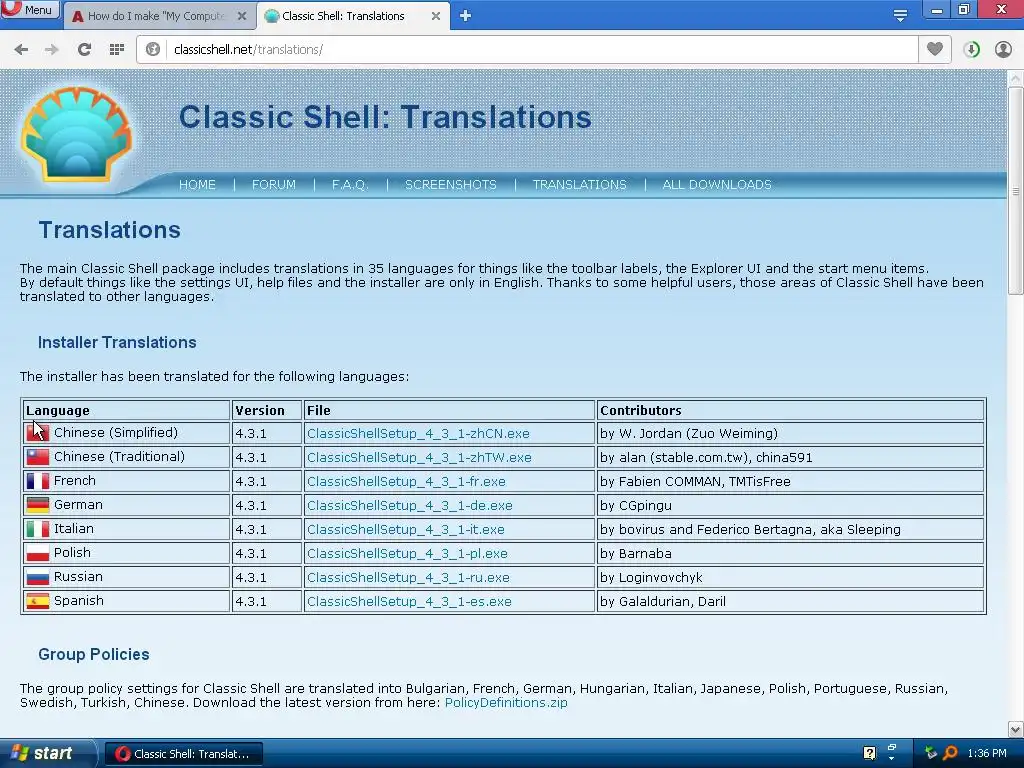The image size is (1024, 768).
Task: Click site info globe icon in address bar
Action: 153,50
